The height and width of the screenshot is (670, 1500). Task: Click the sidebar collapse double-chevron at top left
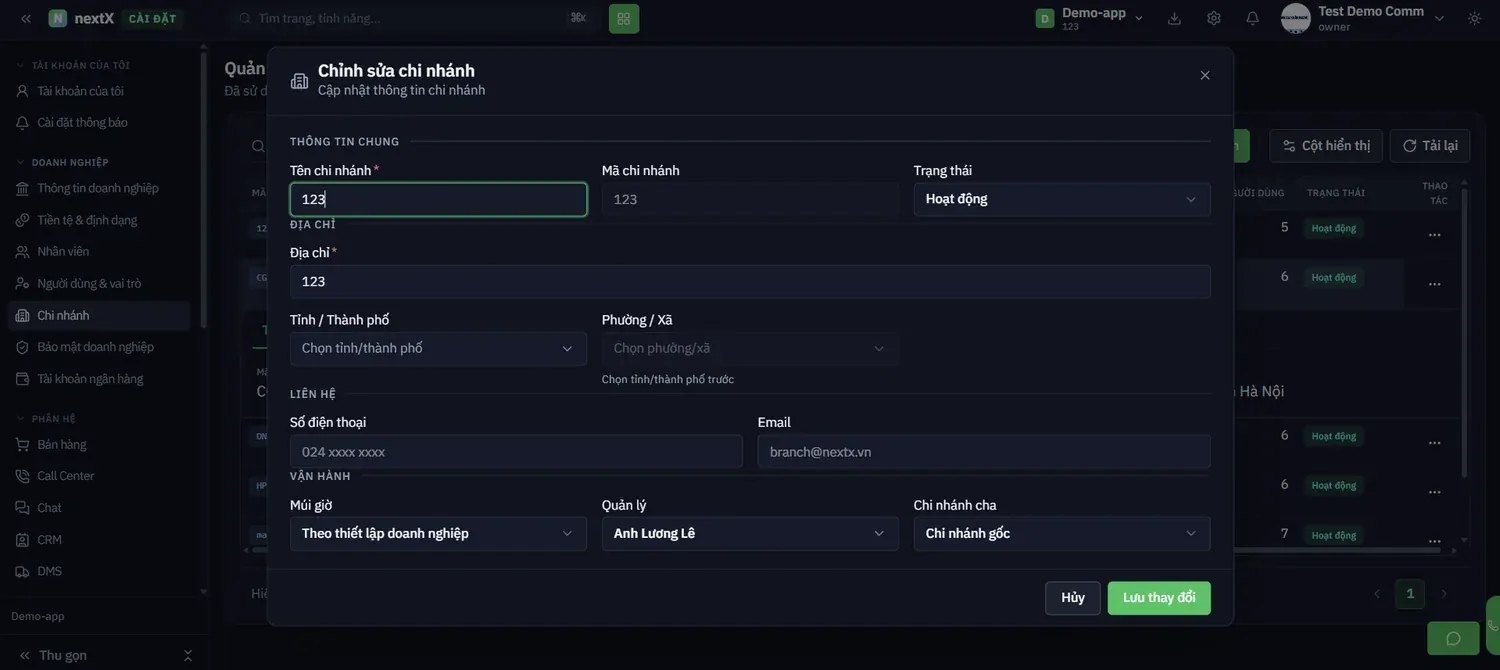(x=26, y=18)
